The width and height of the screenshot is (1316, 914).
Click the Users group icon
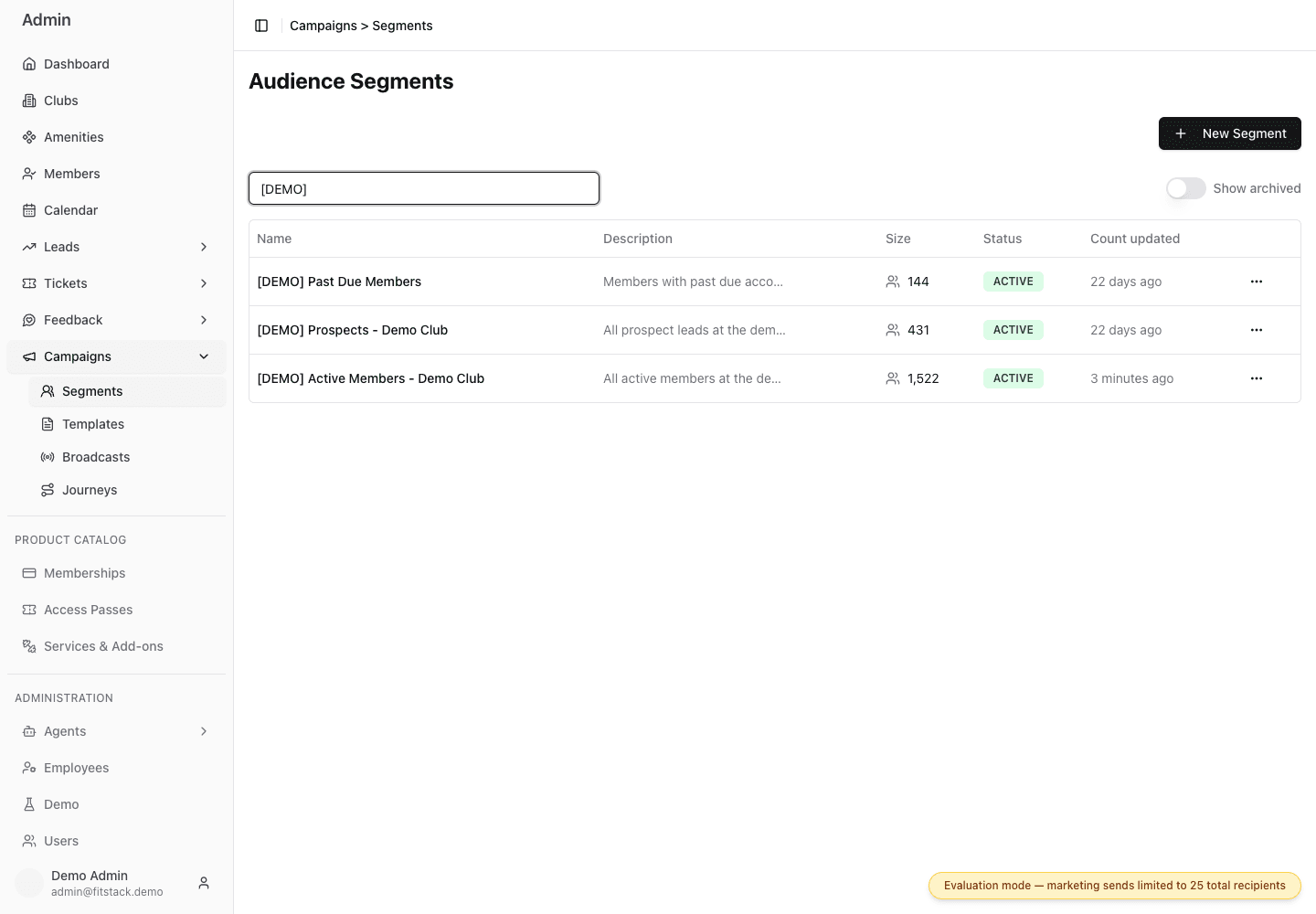(x=29, y=841)
